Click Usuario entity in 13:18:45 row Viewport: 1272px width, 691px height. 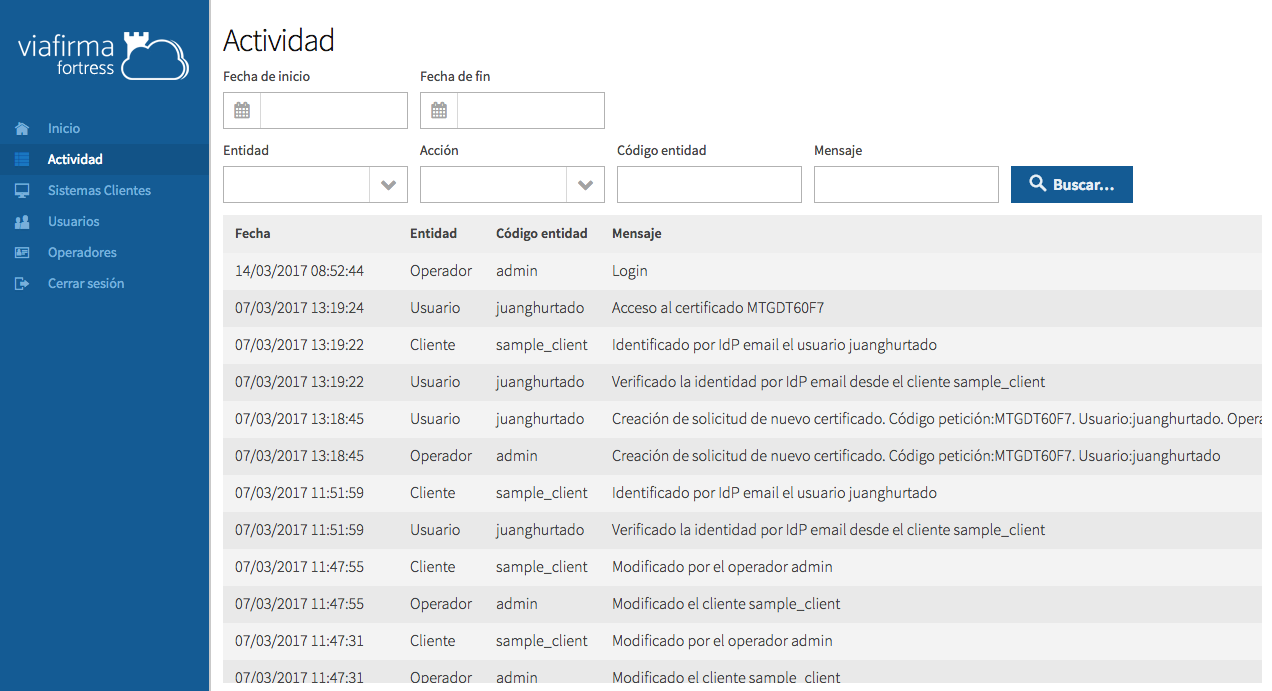[435, 419]
